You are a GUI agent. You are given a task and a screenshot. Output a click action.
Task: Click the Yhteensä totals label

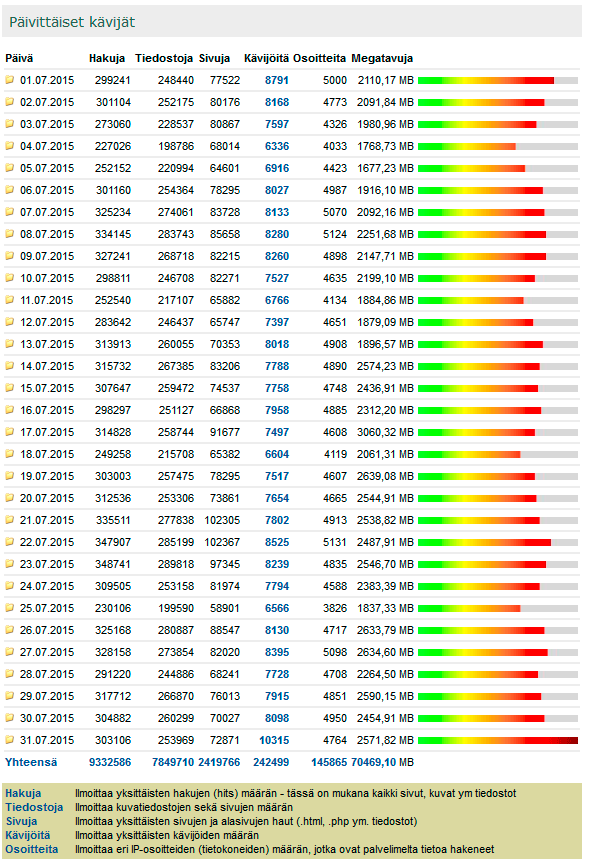[31, 762]
